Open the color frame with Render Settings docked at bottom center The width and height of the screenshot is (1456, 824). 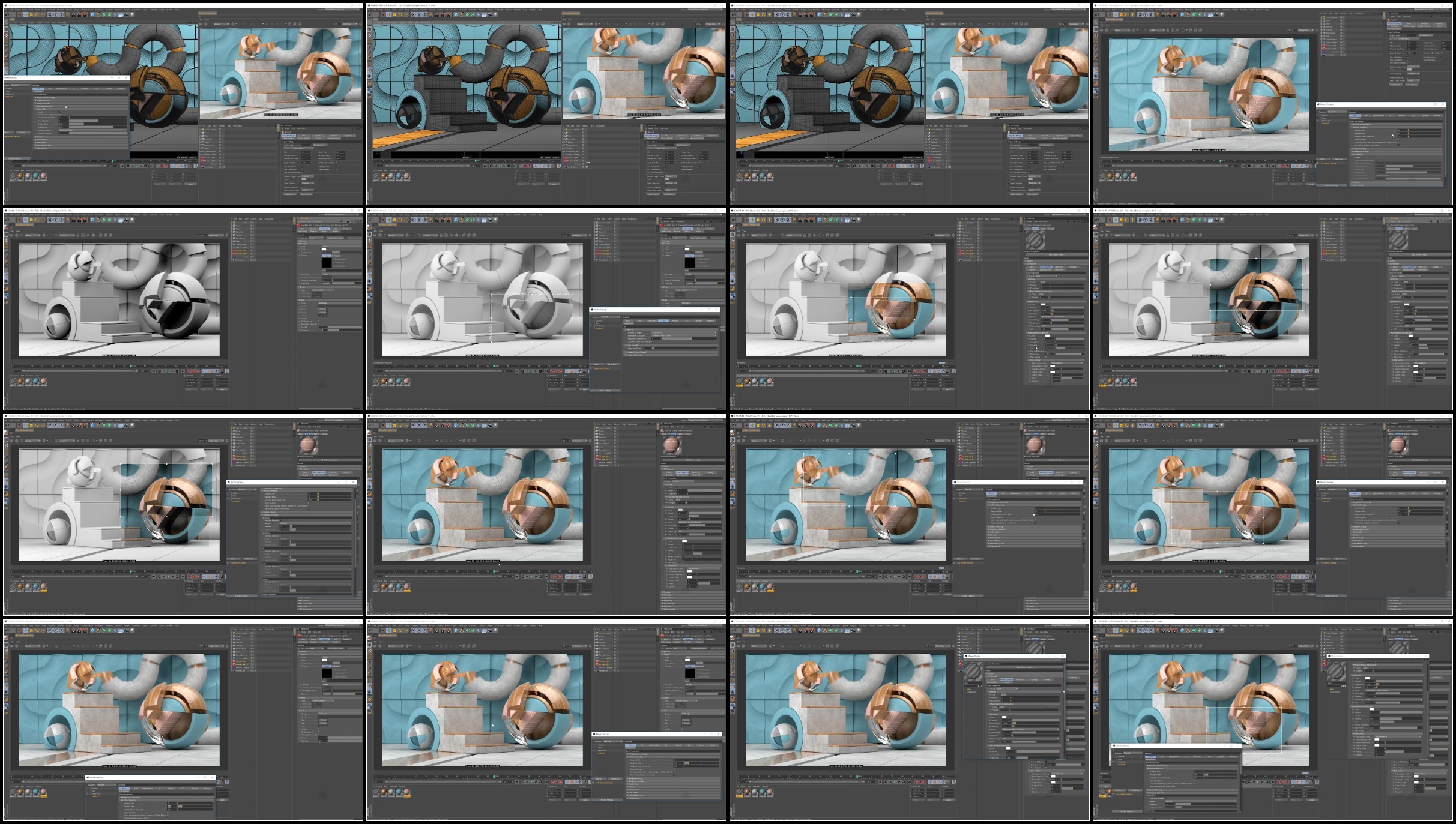click(x=183, y=720)
